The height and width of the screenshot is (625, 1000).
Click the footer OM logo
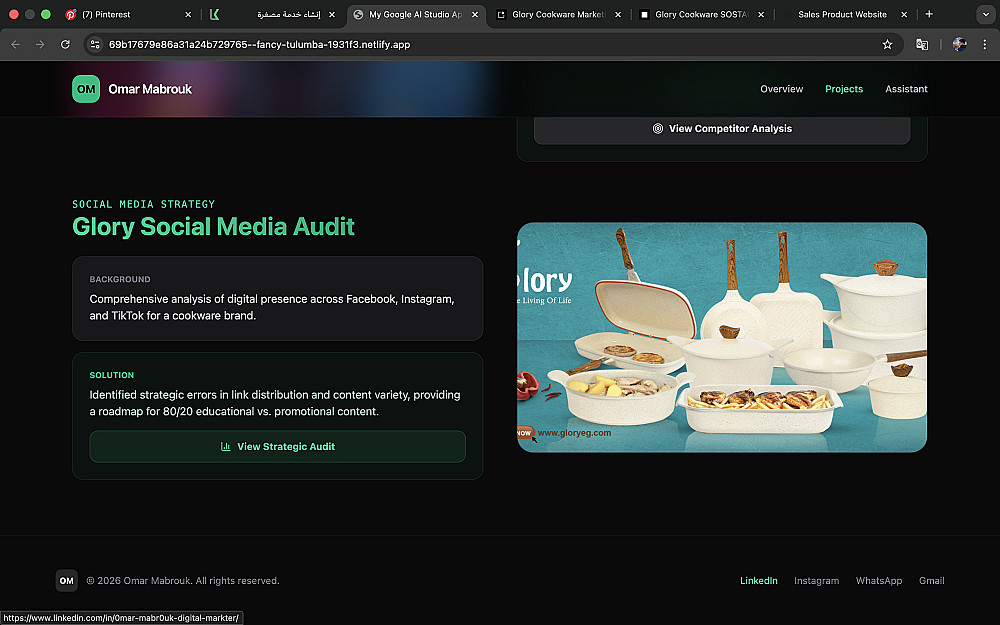coord(66,580)
